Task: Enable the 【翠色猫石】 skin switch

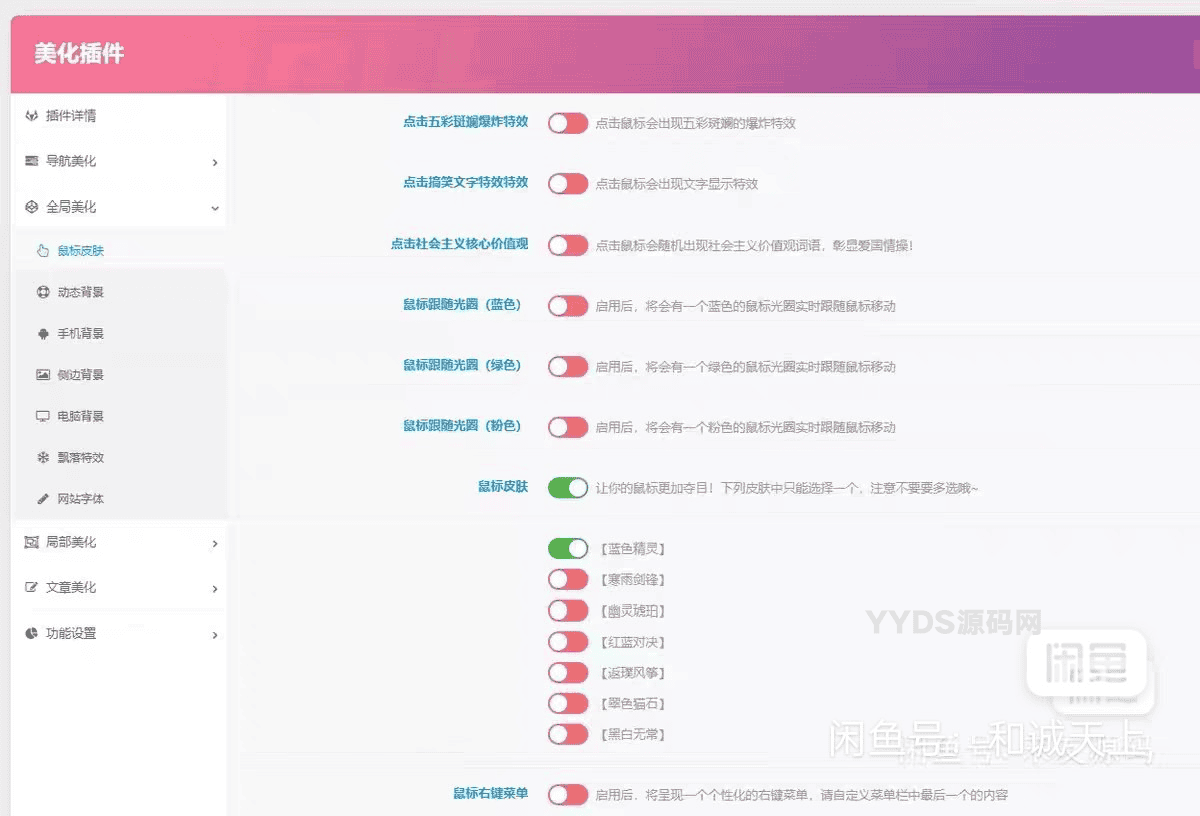Action: click(568, 703)
